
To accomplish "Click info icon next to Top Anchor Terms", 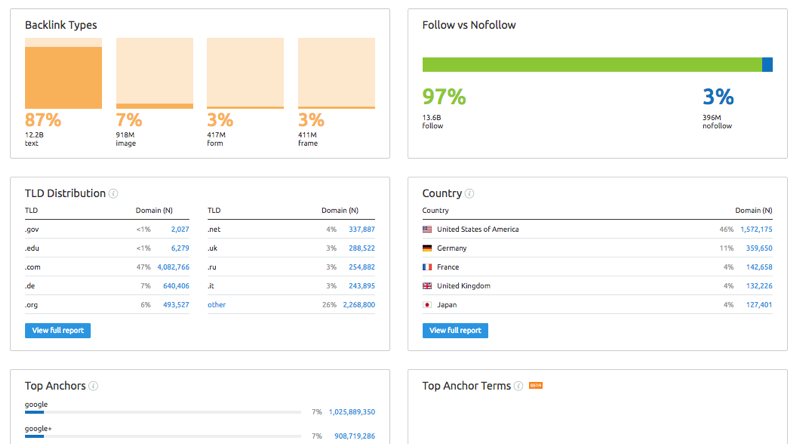I will tap(518, 386).
